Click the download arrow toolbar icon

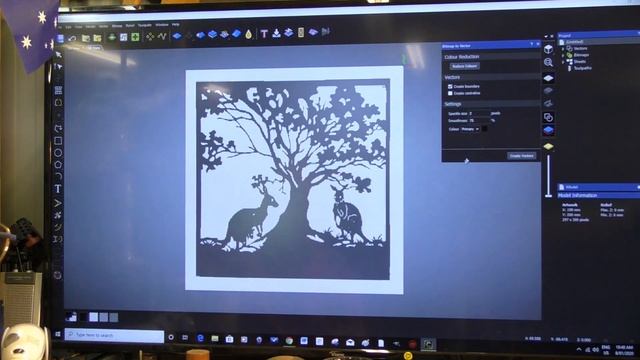pyautogui.click(x=276, y=33)
